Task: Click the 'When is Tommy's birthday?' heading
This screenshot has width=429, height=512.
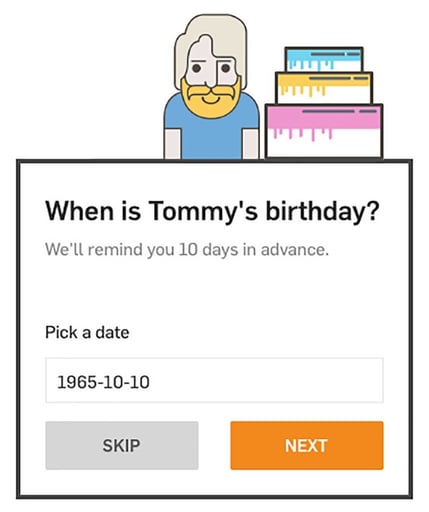Action: click(212, 211)
